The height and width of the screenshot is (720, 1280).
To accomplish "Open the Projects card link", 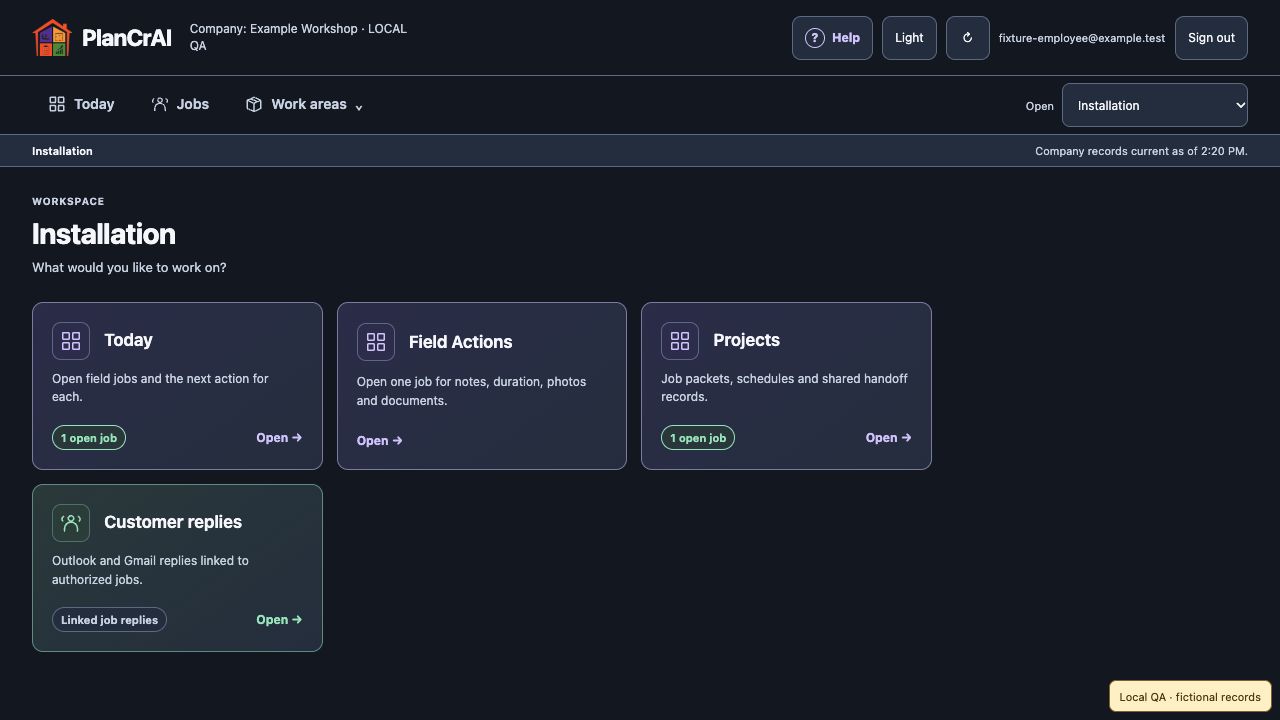I will 889,438.
